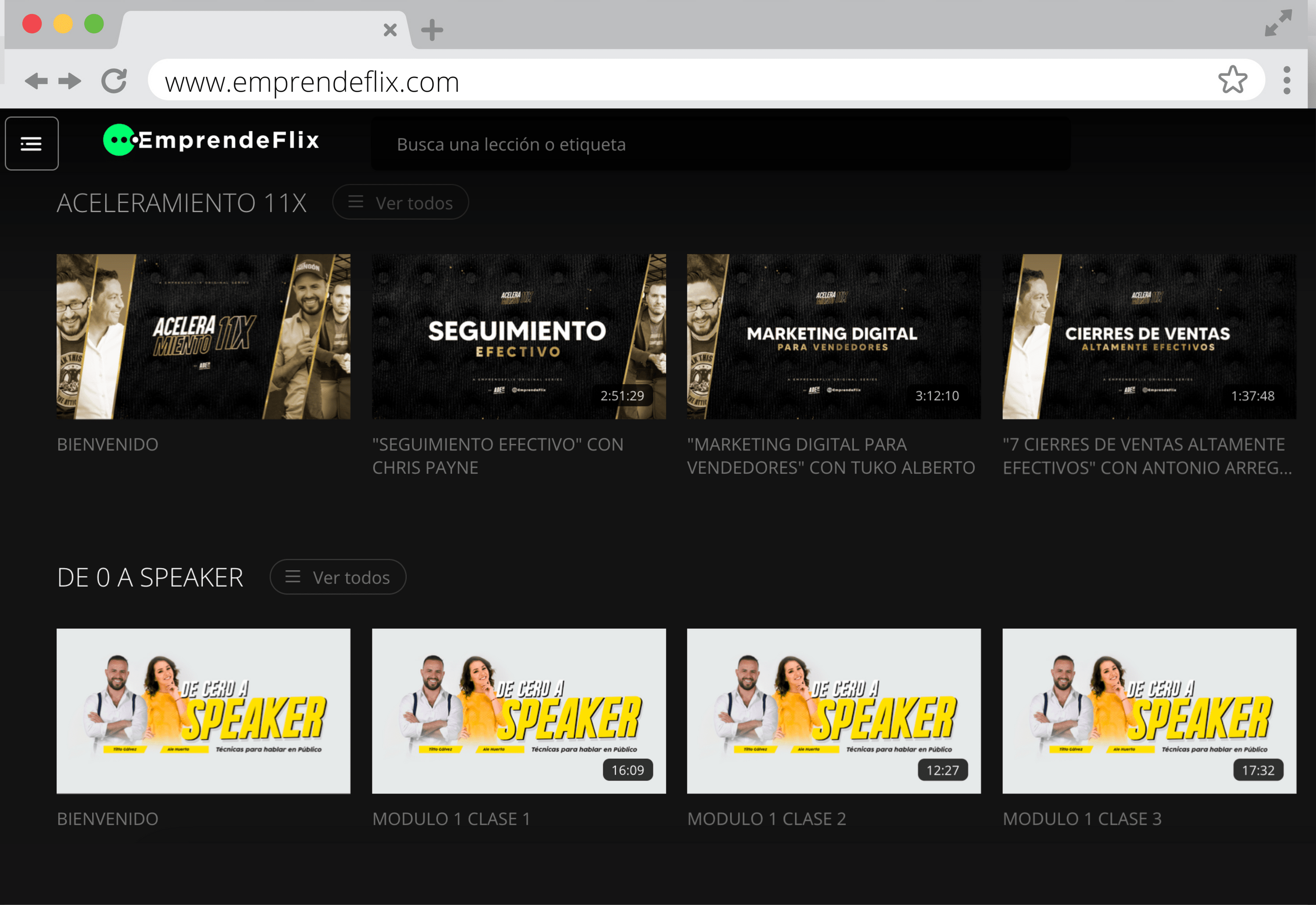Click the browser forward arrow

[70, 81]
